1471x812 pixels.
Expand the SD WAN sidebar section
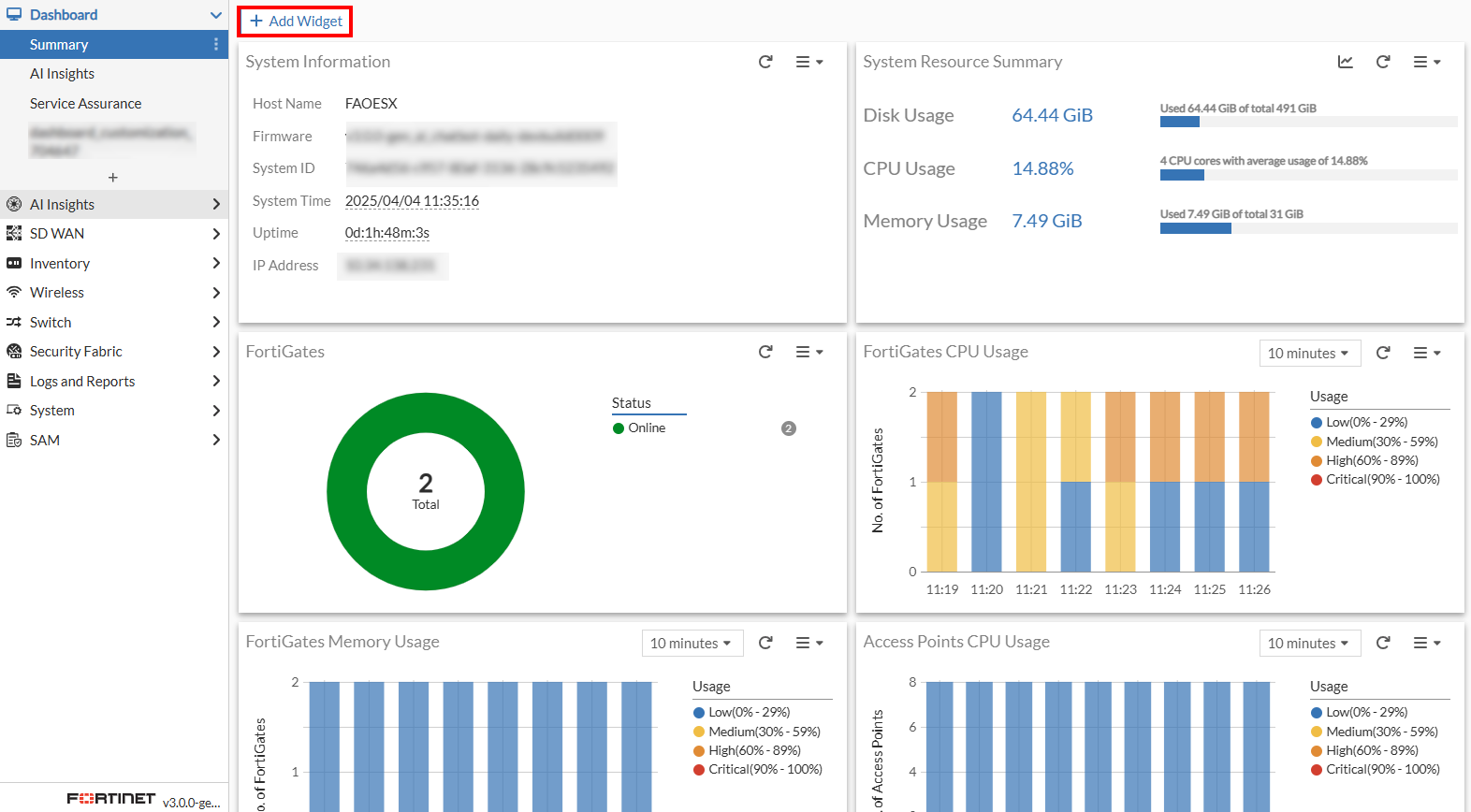click(x=113, y=234)
